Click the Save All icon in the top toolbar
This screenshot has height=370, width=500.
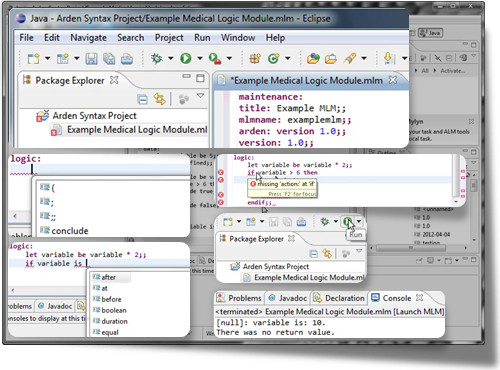pos(109,59)
